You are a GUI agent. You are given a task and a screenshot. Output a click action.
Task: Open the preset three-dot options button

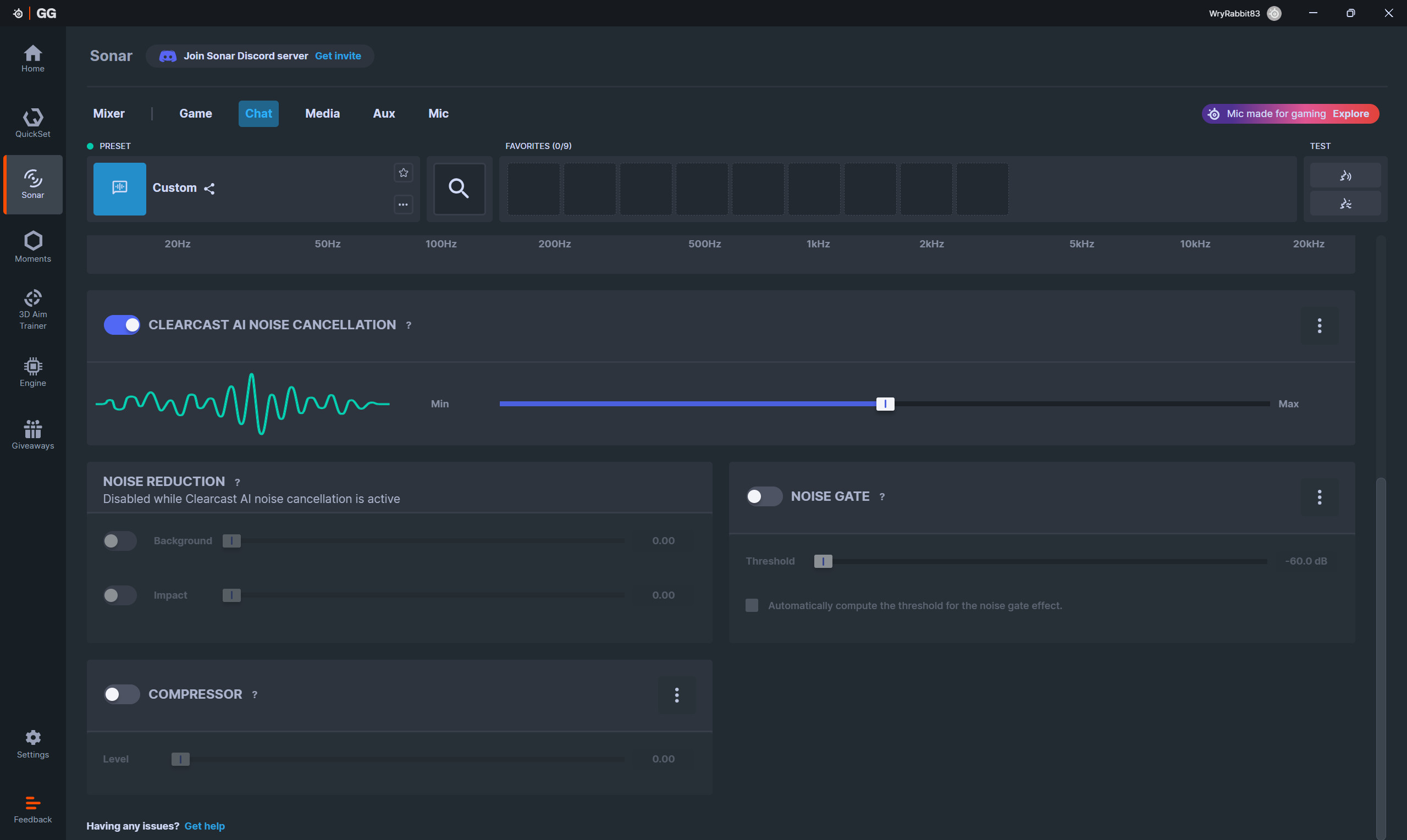tap(403, 205)
